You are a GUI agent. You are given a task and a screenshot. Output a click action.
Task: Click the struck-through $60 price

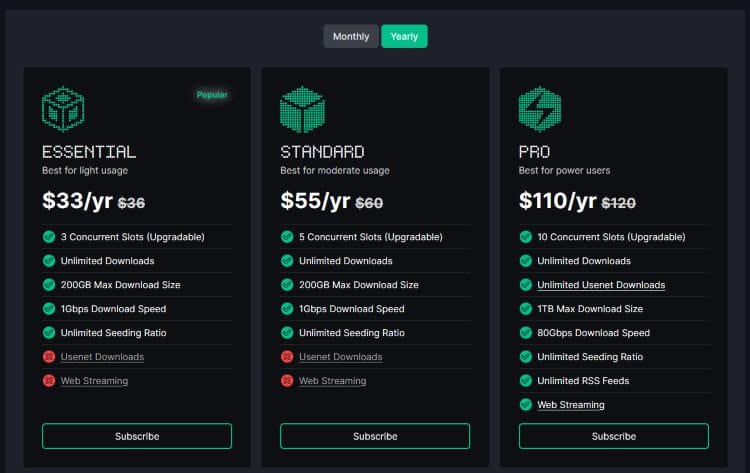coord(369,203)
